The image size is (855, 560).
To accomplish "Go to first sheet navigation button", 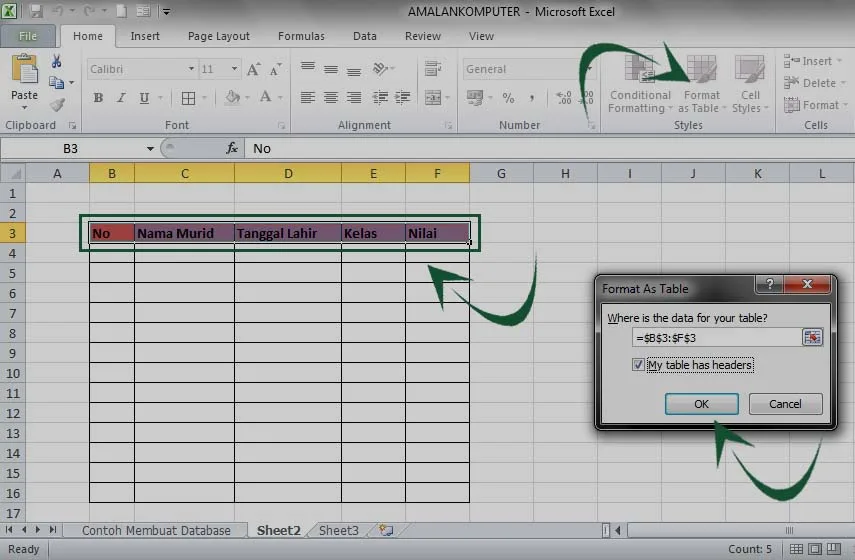I will pyautogui.click(x=9, y=529).
